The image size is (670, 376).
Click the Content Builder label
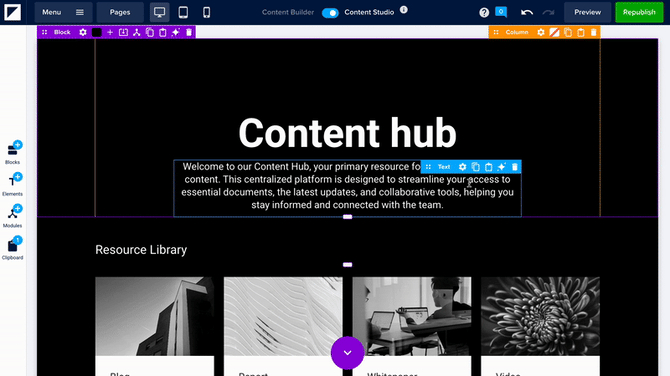click(x=288, y=12)
